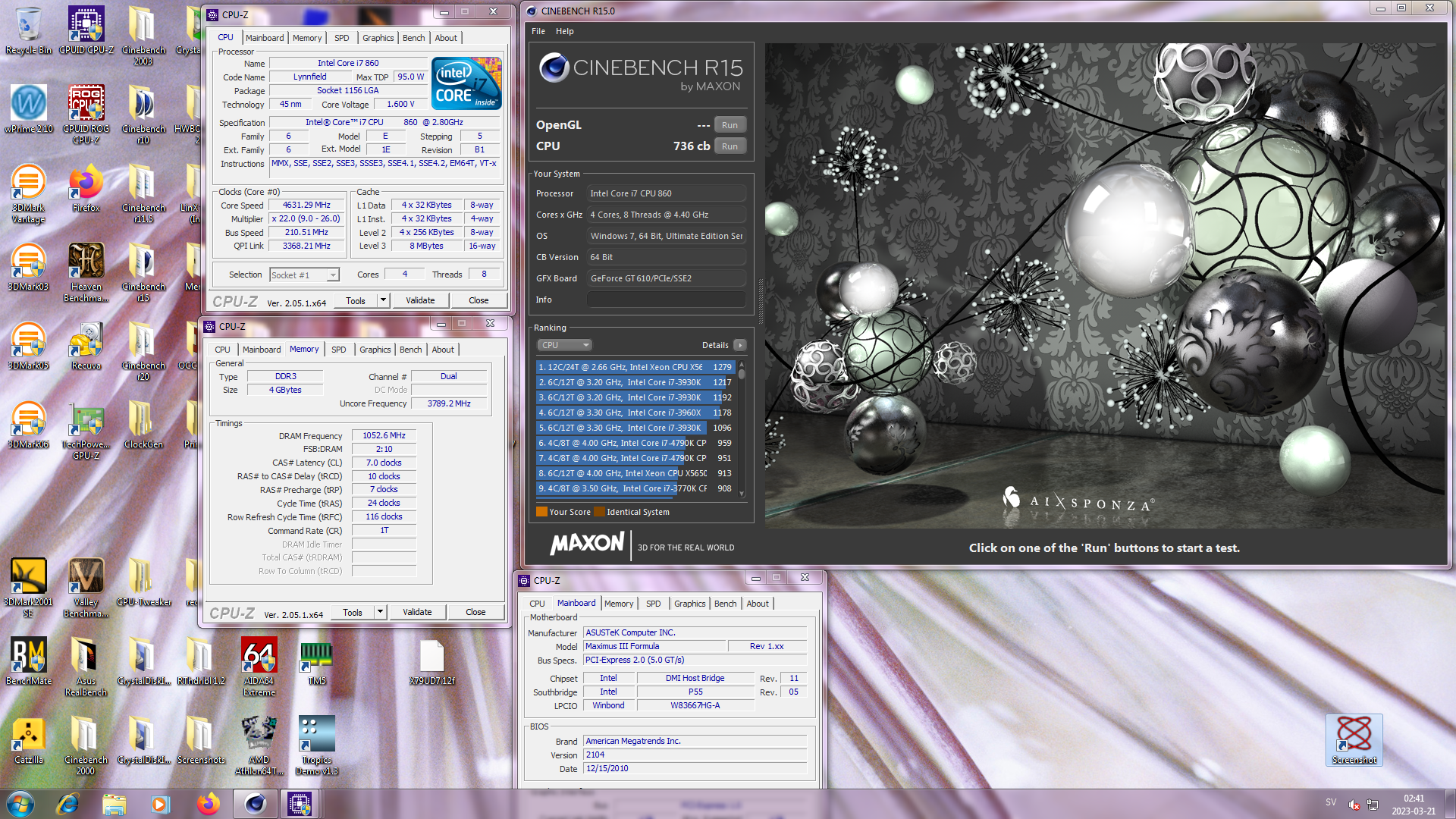Image resolution: width=1456 pixels, height=819 pixels.
Task: Click the 4631.29 MHz core speed value
Action: pos(306,205)
